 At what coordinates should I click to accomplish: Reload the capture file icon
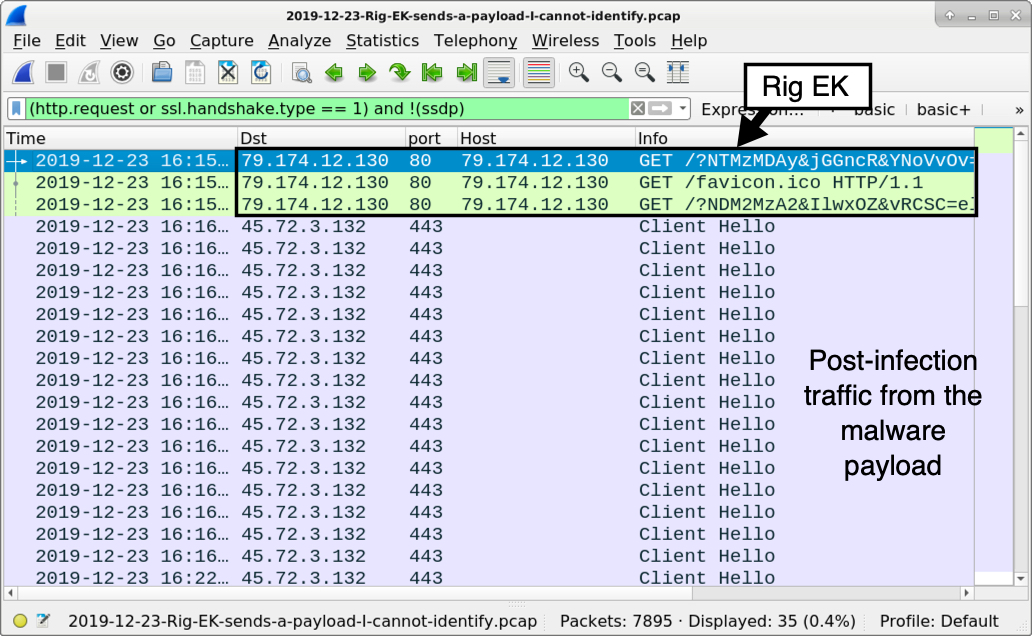click(261, 72)
